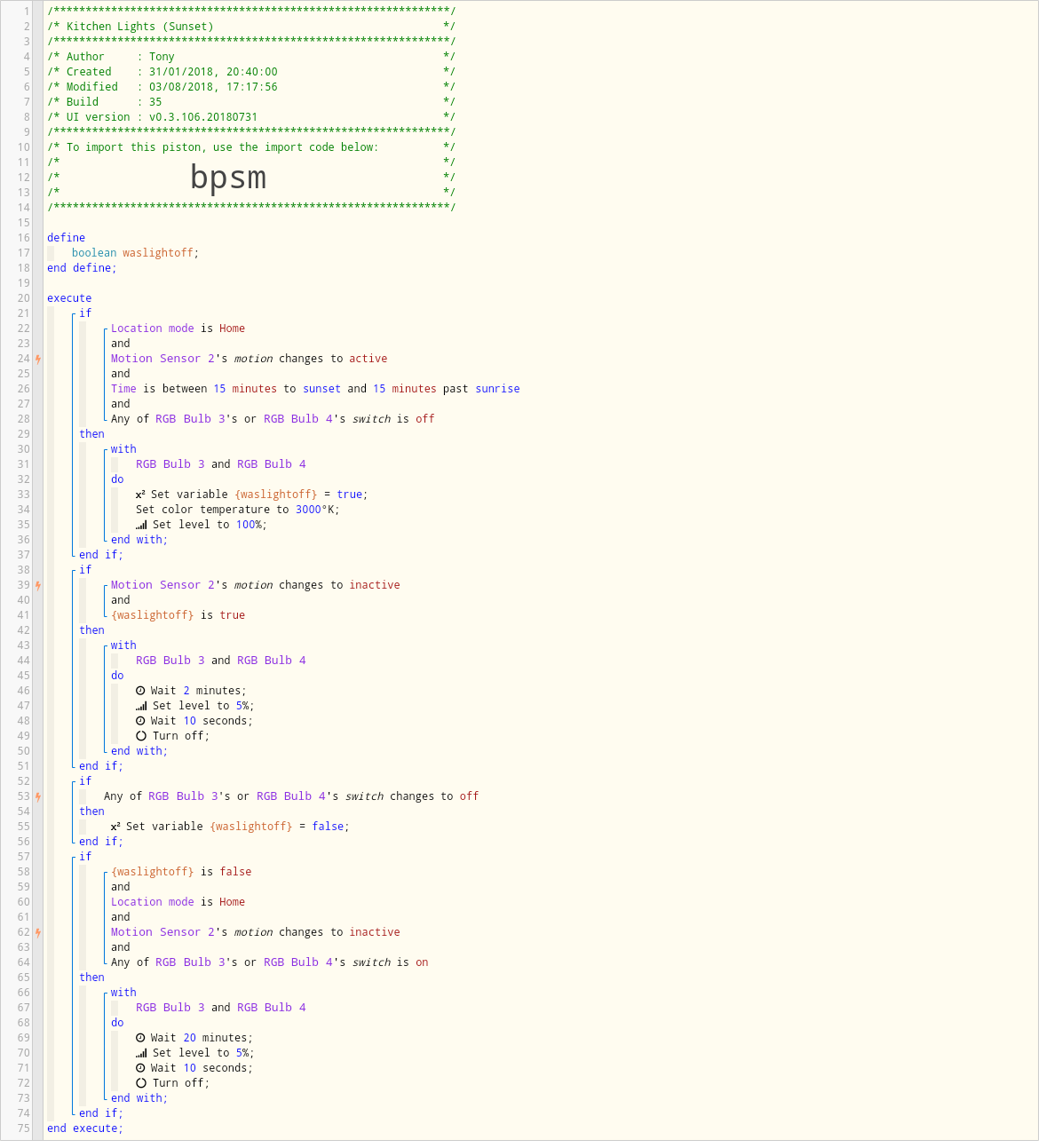The width and height of the screenshot is (1046, 1148).
Task: Select RGB Bulb 3 and RGB Bulb 4 on line 67
Action: 221,1008
